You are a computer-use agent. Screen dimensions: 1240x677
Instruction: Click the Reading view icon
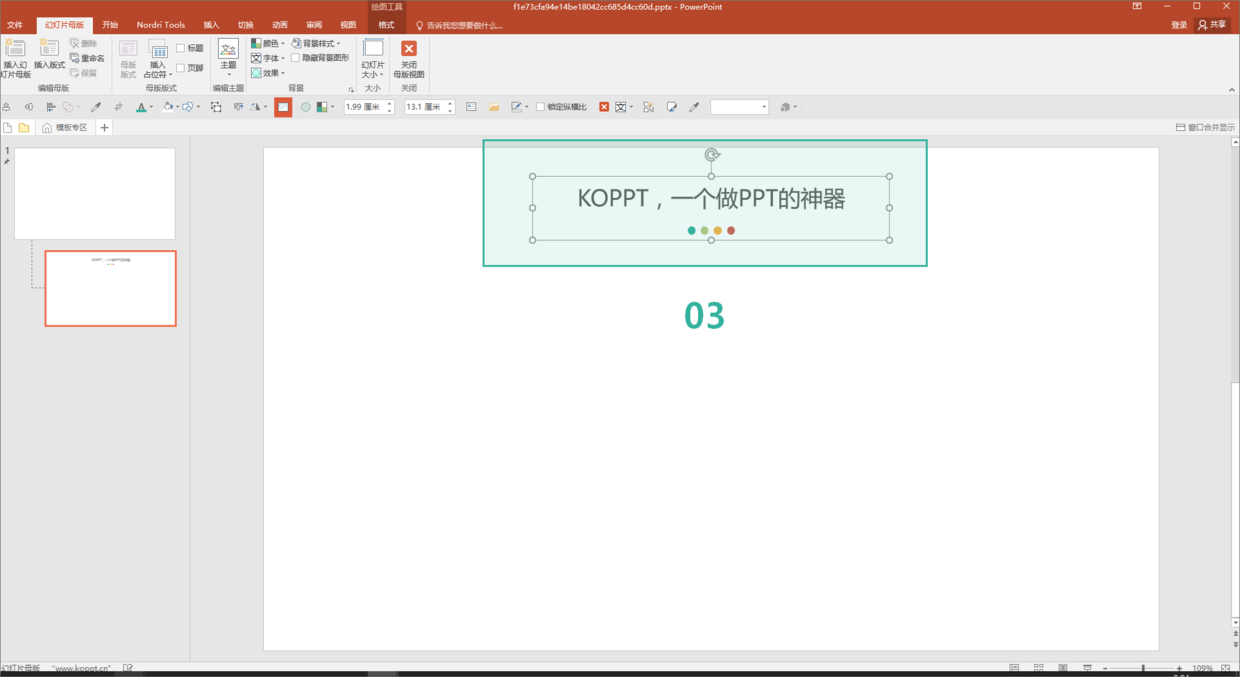pyautogui.click(x=1062, y=668)
